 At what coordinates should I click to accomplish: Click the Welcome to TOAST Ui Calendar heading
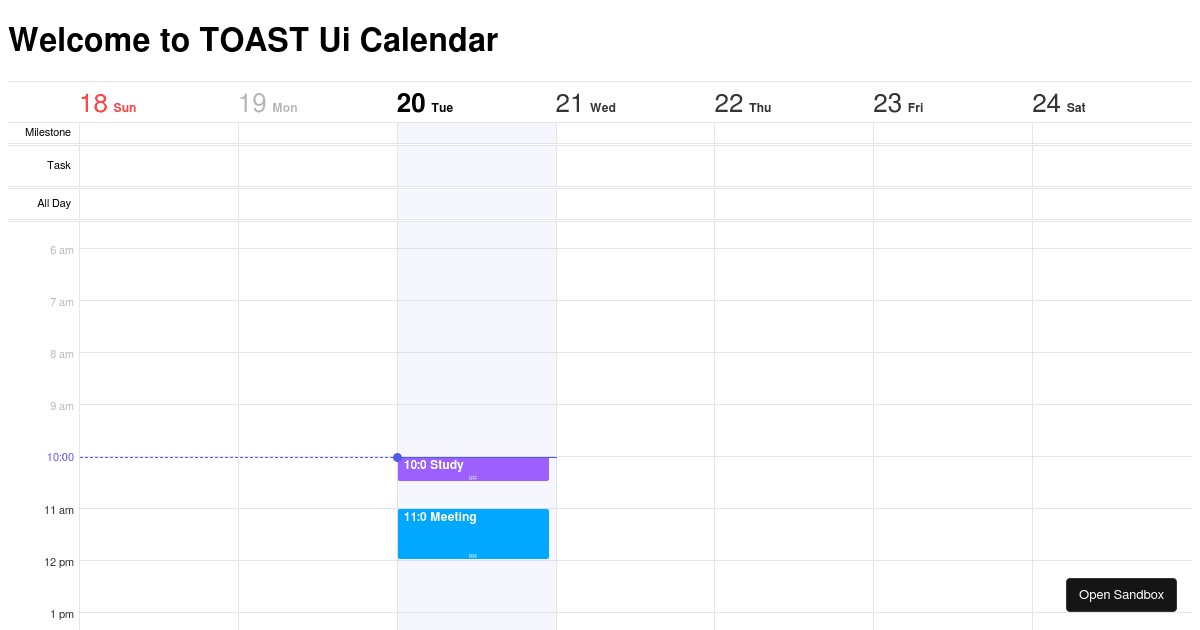tap(252, 40)
